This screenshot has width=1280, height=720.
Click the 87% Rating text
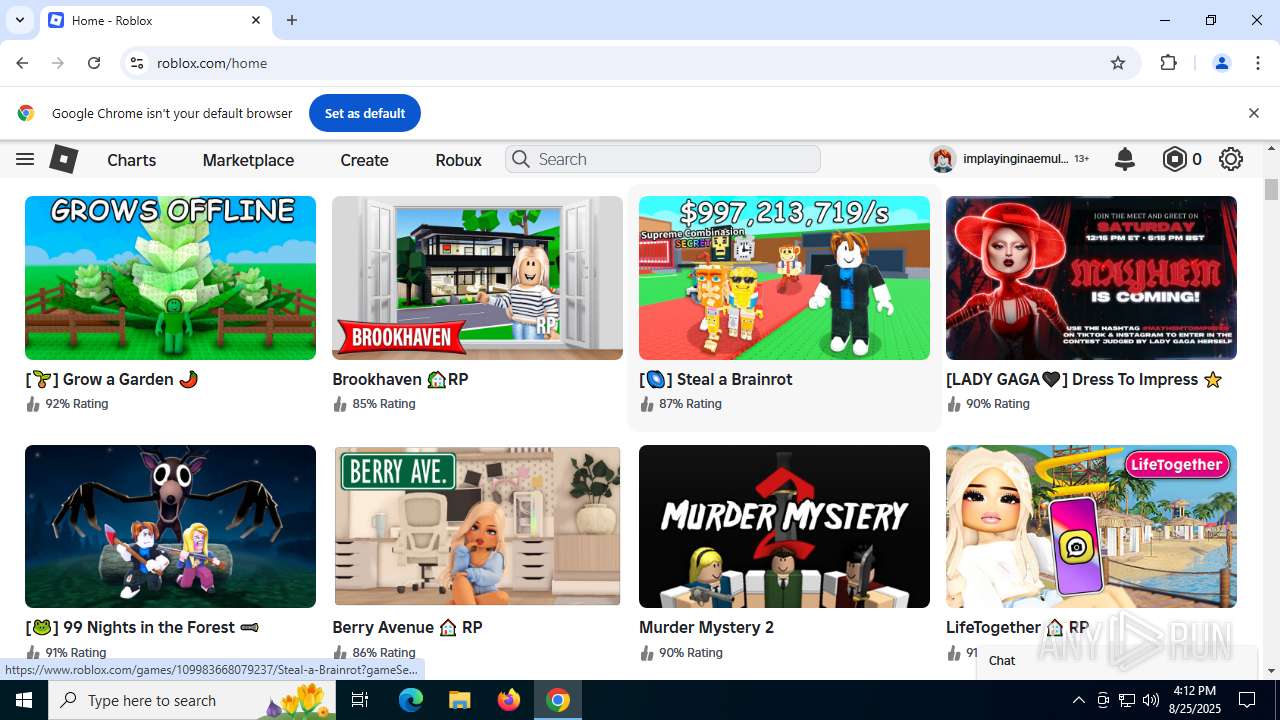tap(690, 404)
